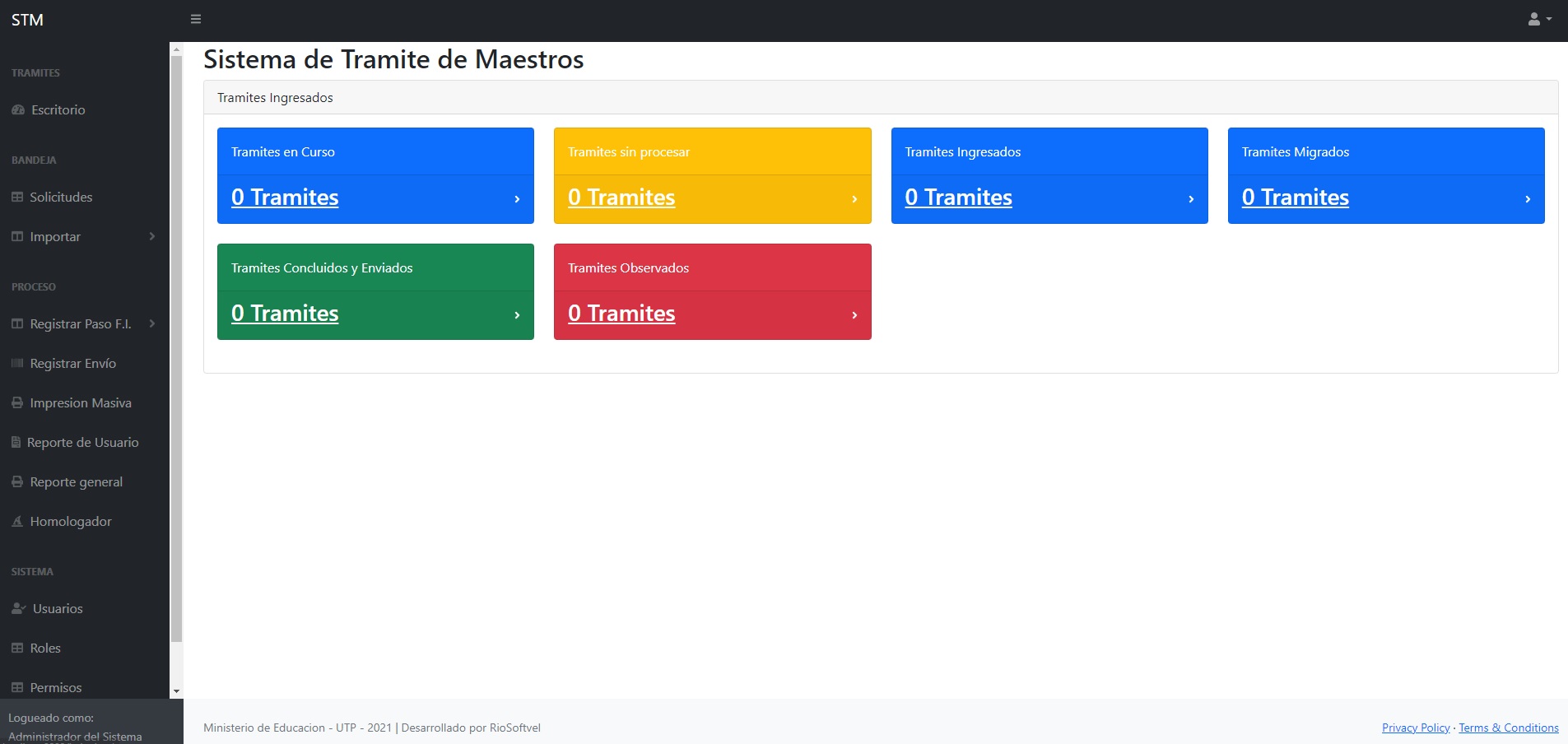Click the Reporte de Usuario document icon
Viewport: 1568px width, 744px height.
click(x=16, y=442)
